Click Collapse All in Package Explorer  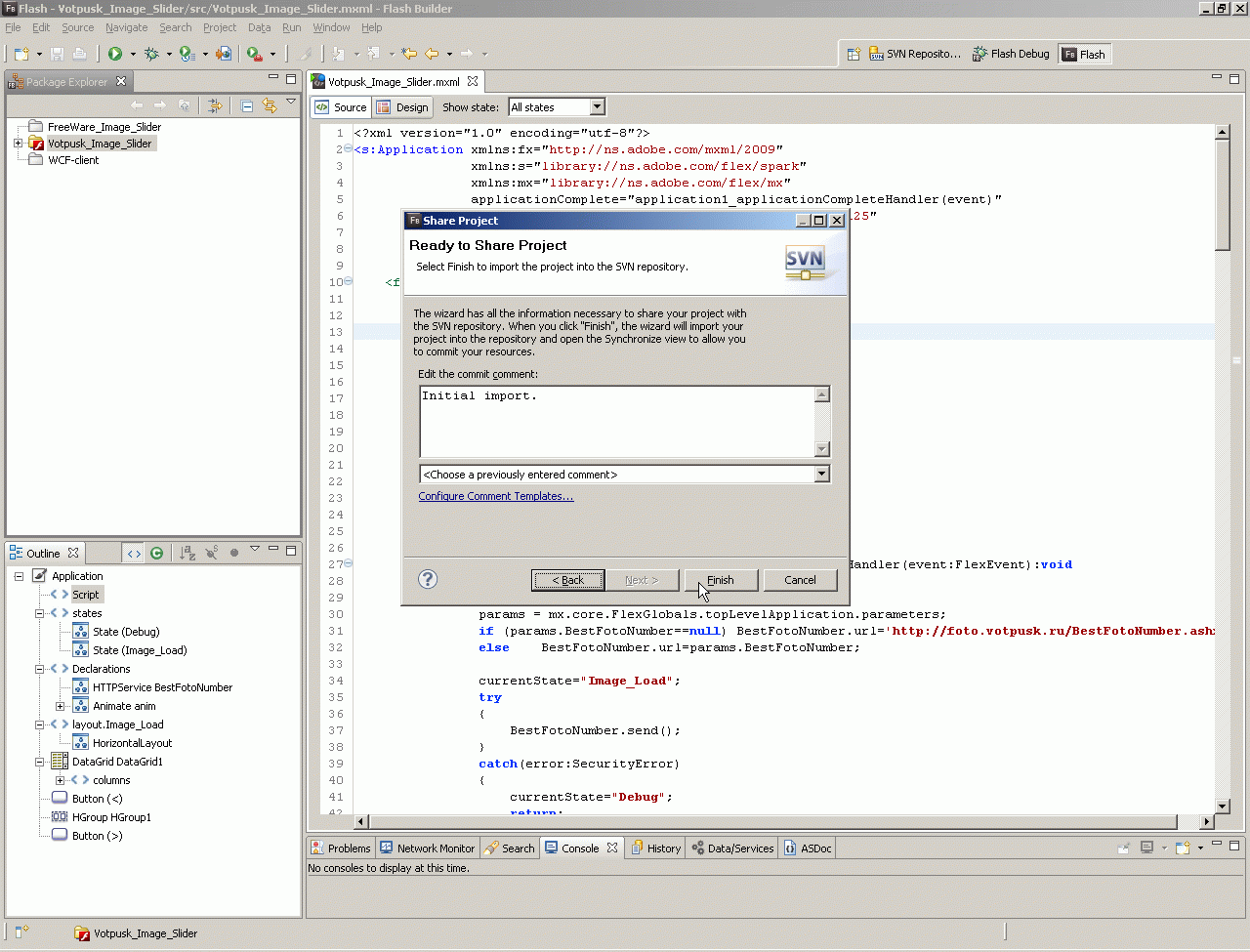pyautogui.click(x=247, y=105)
